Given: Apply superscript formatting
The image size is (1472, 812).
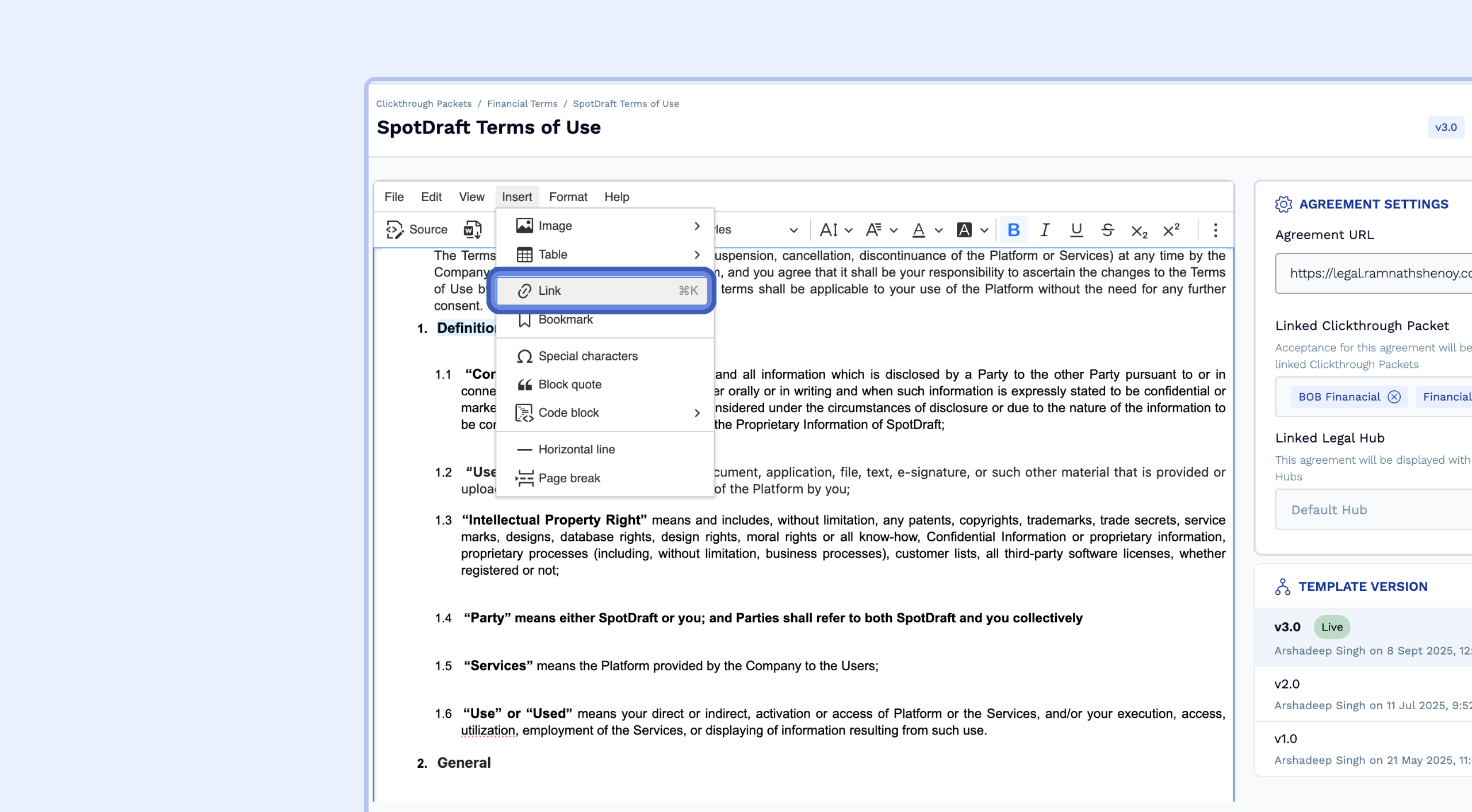Looking at the screenshot, I should [1171, 229].
